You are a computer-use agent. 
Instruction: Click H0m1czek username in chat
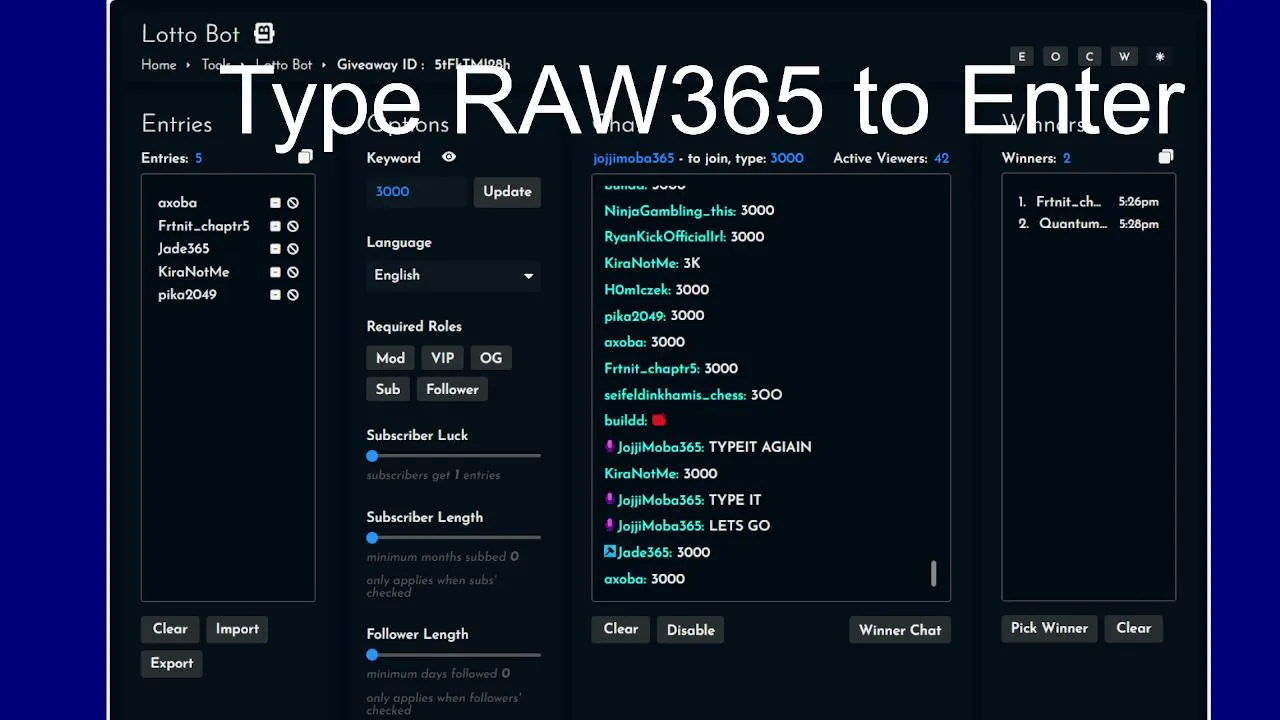pos(637,290)
